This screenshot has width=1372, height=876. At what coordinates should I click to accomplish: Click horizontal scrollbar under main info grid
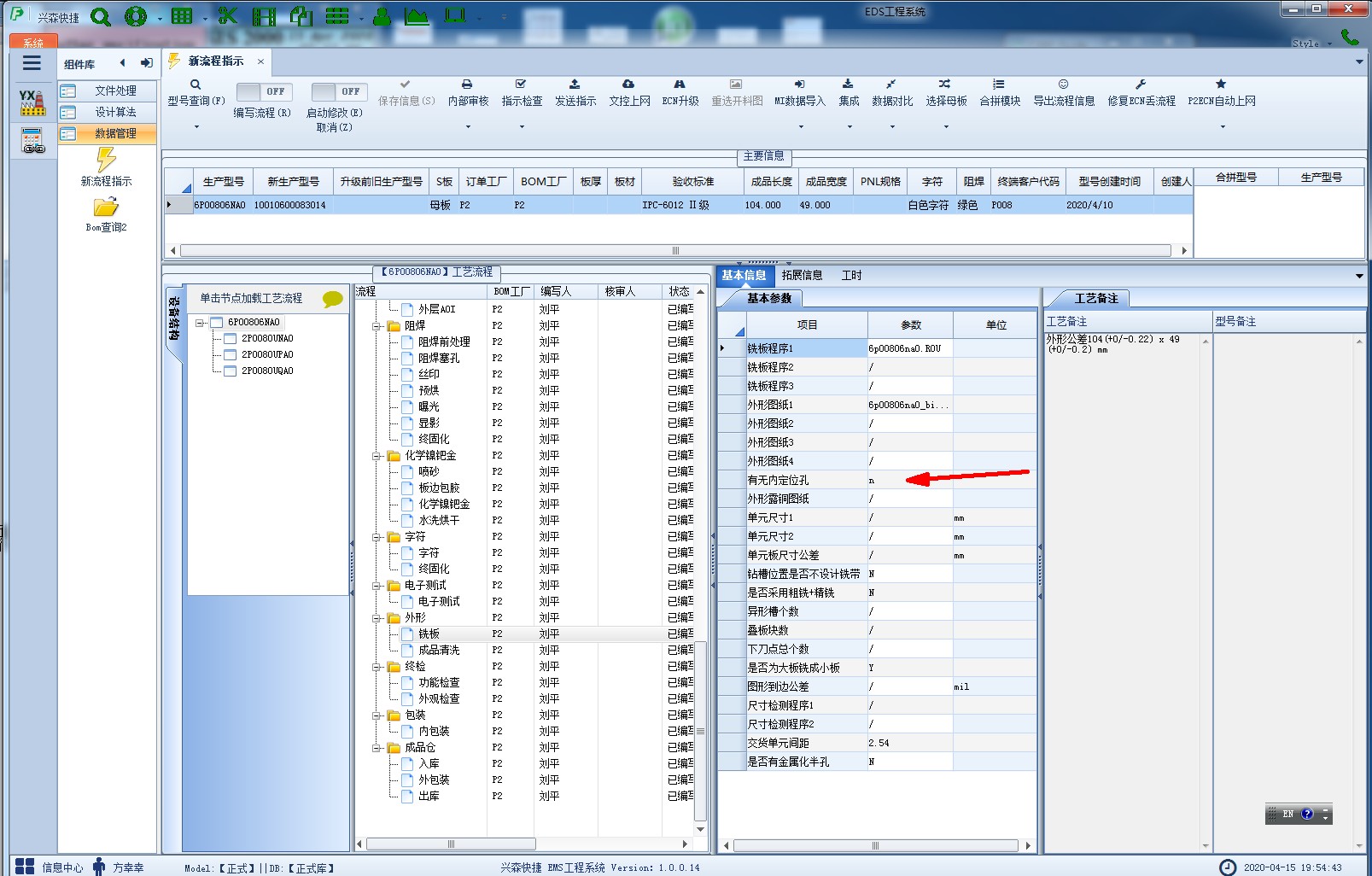pyautogui.click(x=676, y=251)
